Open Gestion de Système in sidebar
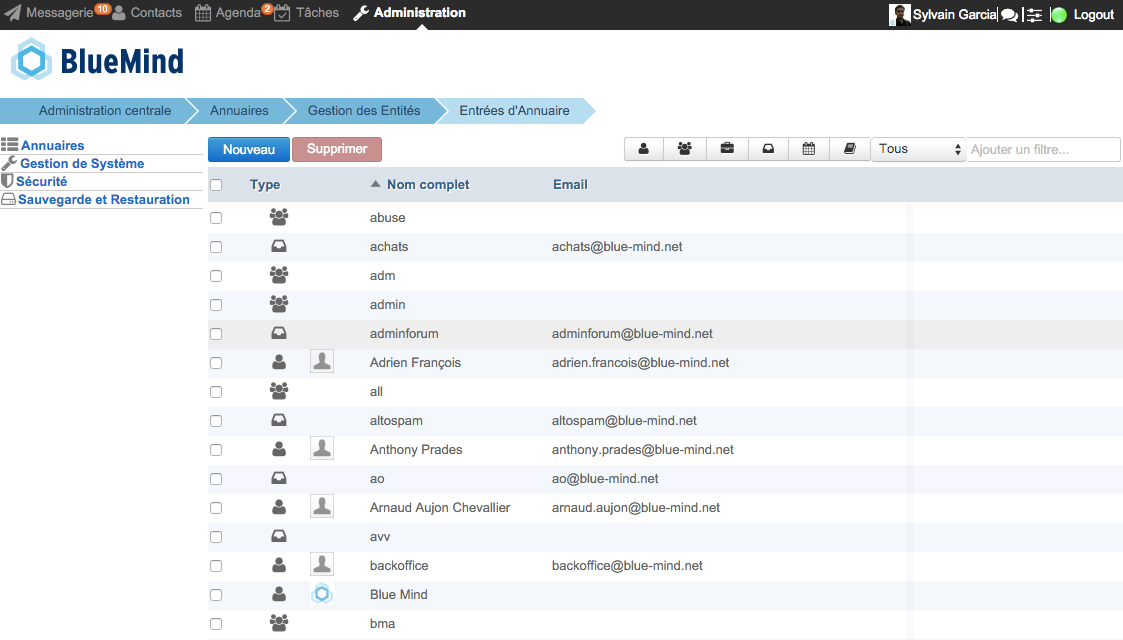1123x640 pixels. point(82,163)
